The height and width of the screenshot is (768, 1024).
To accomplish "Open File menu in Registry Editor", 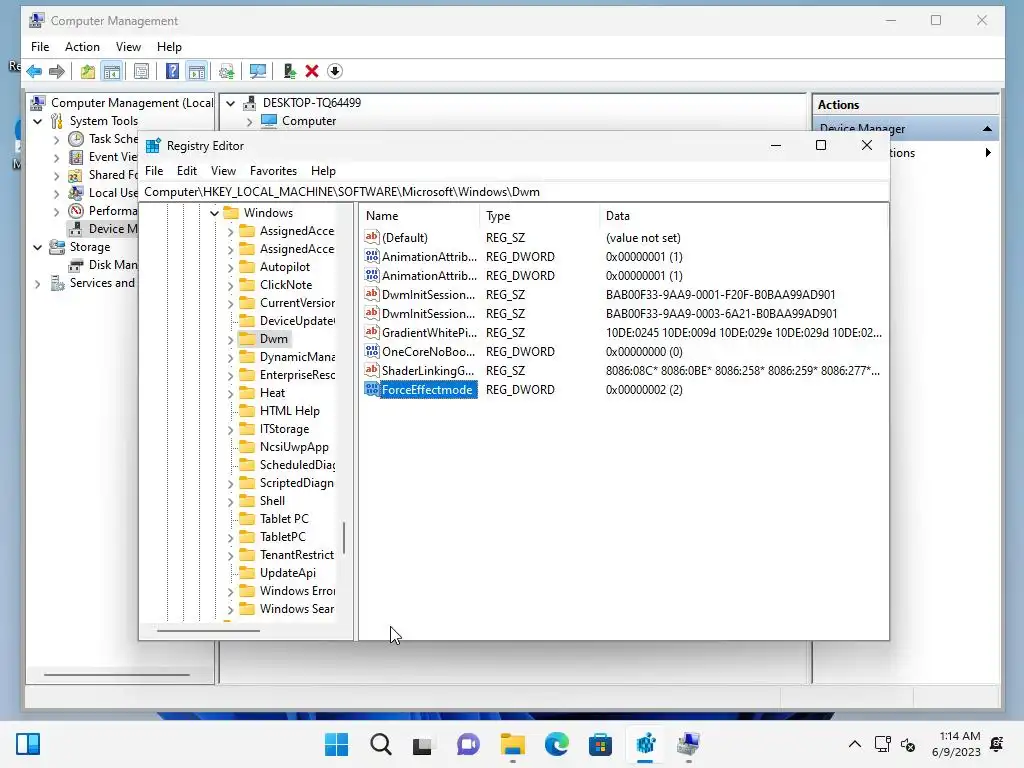I will pyautogui.click(x=154, y=171).
